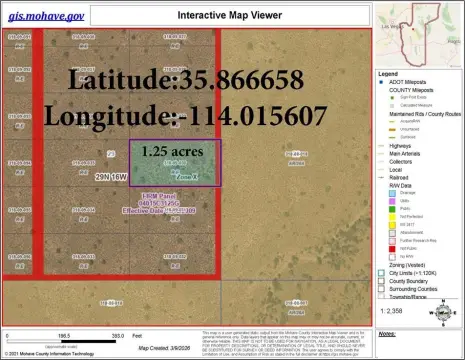Viewport: 465px width, 360px height.
Task: Click the Unsurfaced orange line symbol
Action: [x=393, y=129]
